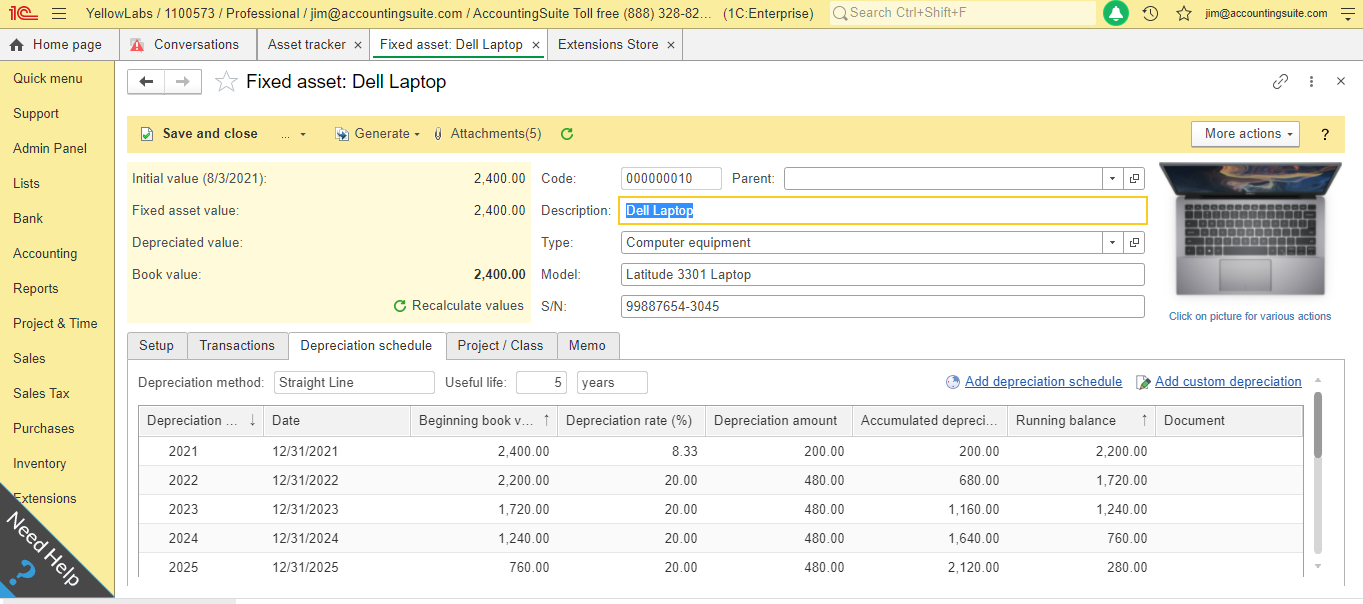Click the Code input field
This screenshot has width=1363, height=604.
671,179
